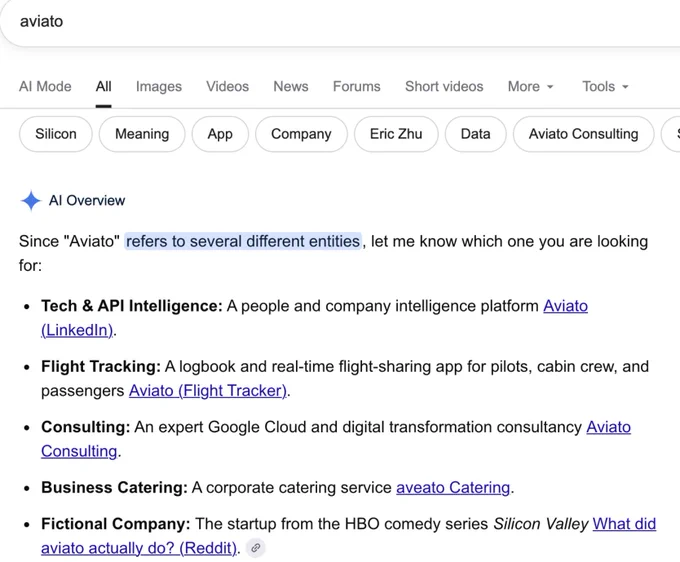Click the Flight Tracking bold label
Viewport: 680px width, 562px height.
pyautogui.click(x=101, y=366)
